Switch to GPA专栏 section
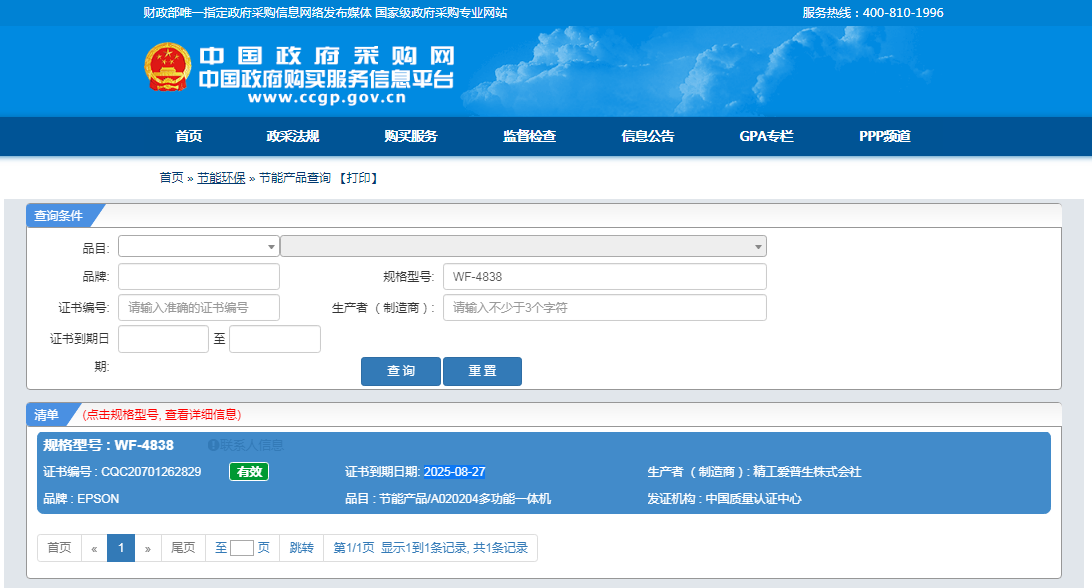 click(766, 136)
